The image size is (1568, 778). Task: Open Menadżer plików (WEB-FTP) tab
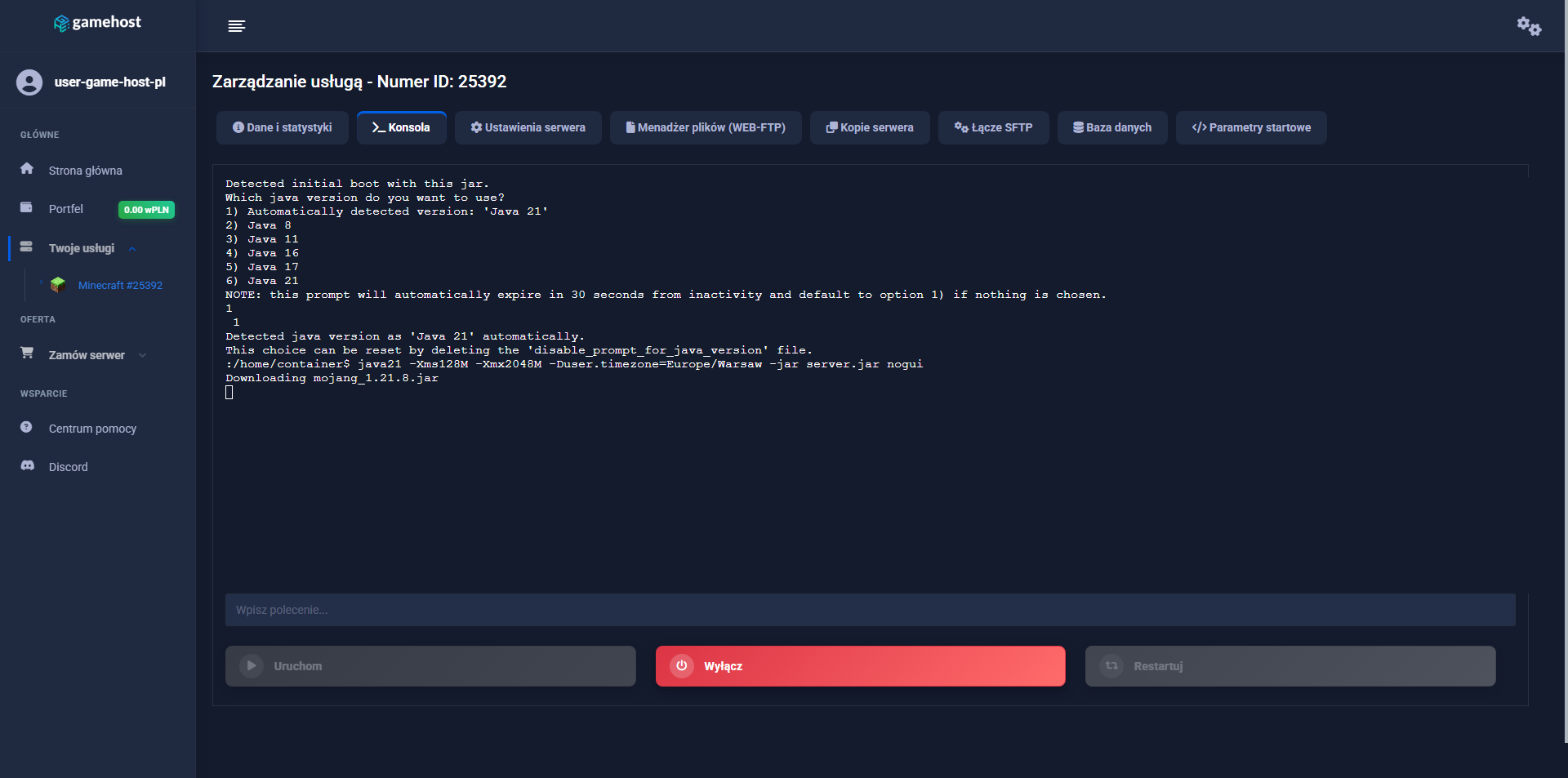(706, 128)
